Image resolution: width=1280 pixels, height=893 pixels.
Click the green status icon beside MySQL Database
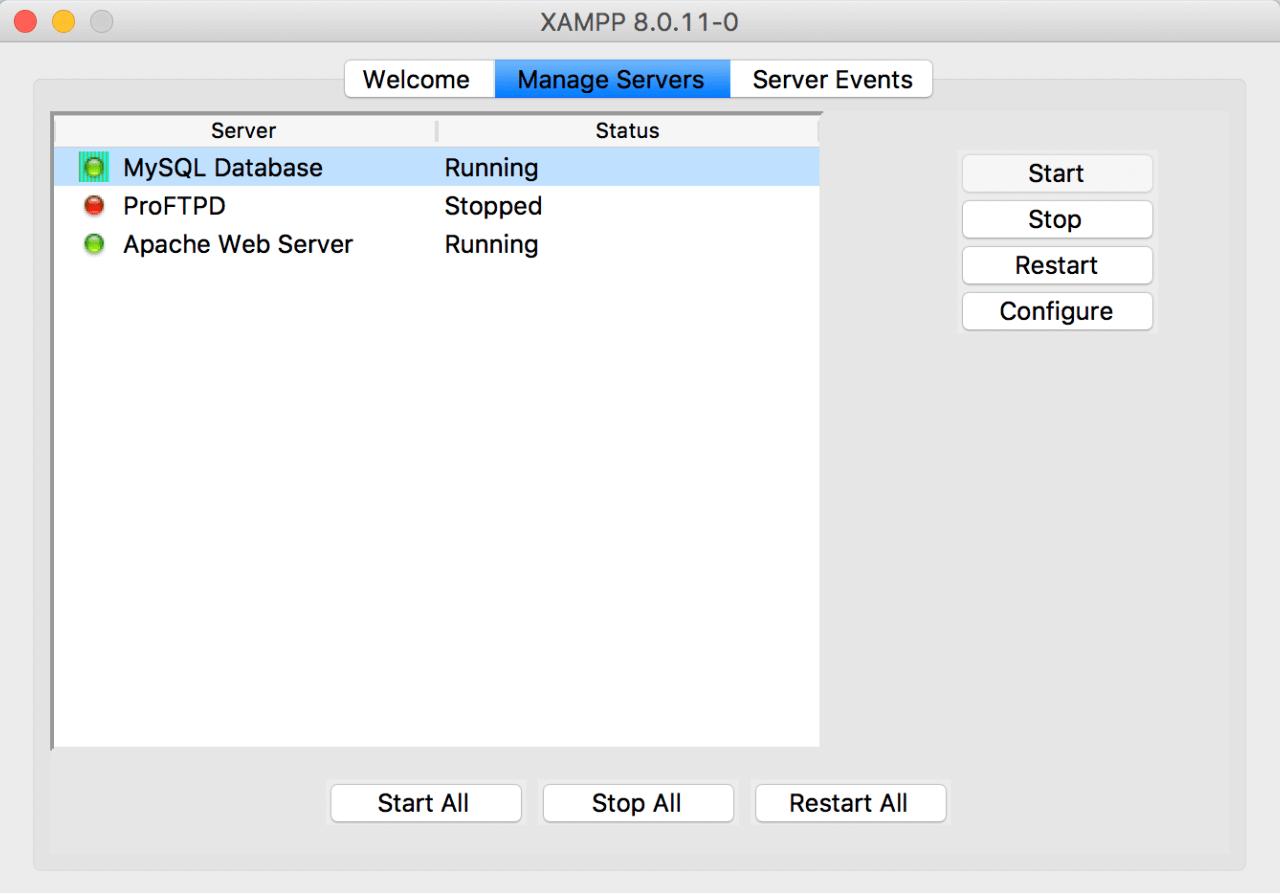(93, 166)
